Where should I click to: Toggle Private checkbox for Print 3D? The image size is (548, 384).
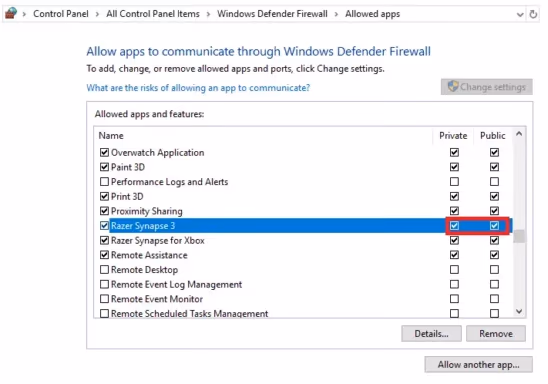[x=454, y=196]
